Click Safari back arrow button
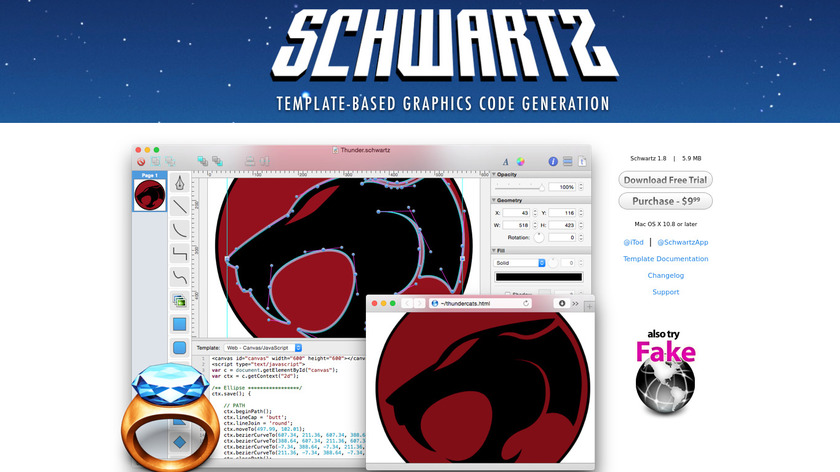Viewport: 840px width, 472px height. (x=407, y=303)
